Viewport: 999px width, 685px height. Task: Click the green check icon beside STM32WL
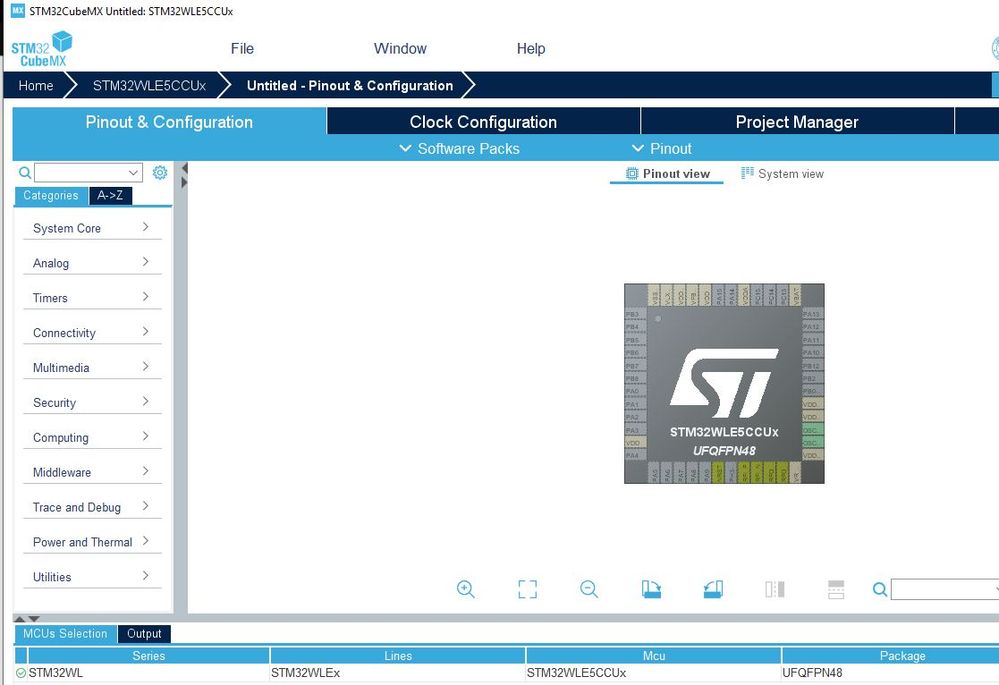coord(21,673)
